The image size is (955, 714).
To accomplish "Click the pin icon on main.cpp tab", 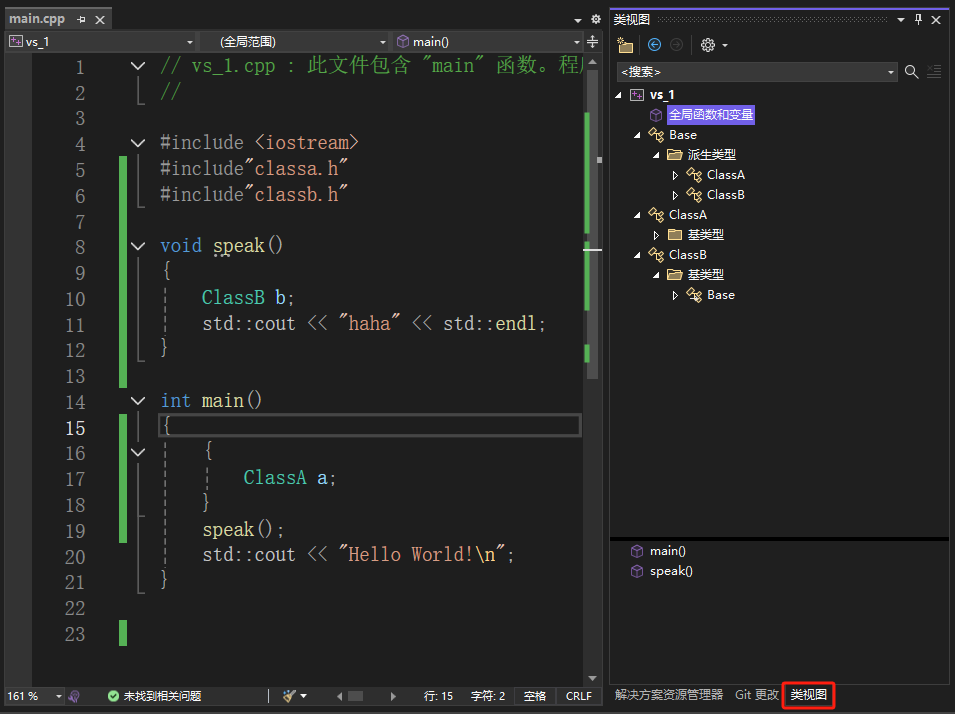I will click(82, 19).
